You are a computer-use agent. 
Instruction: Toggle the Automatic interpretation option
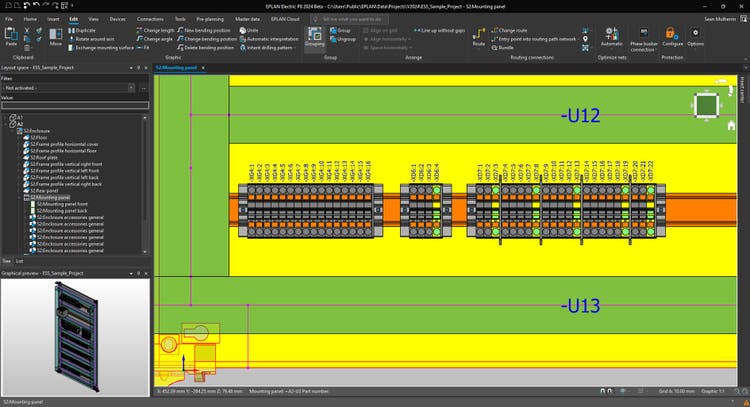272,39
